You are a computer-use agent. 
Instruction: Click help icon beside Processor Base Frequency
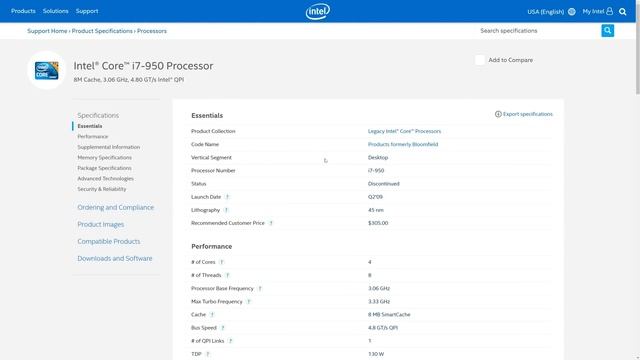point(260,288)
